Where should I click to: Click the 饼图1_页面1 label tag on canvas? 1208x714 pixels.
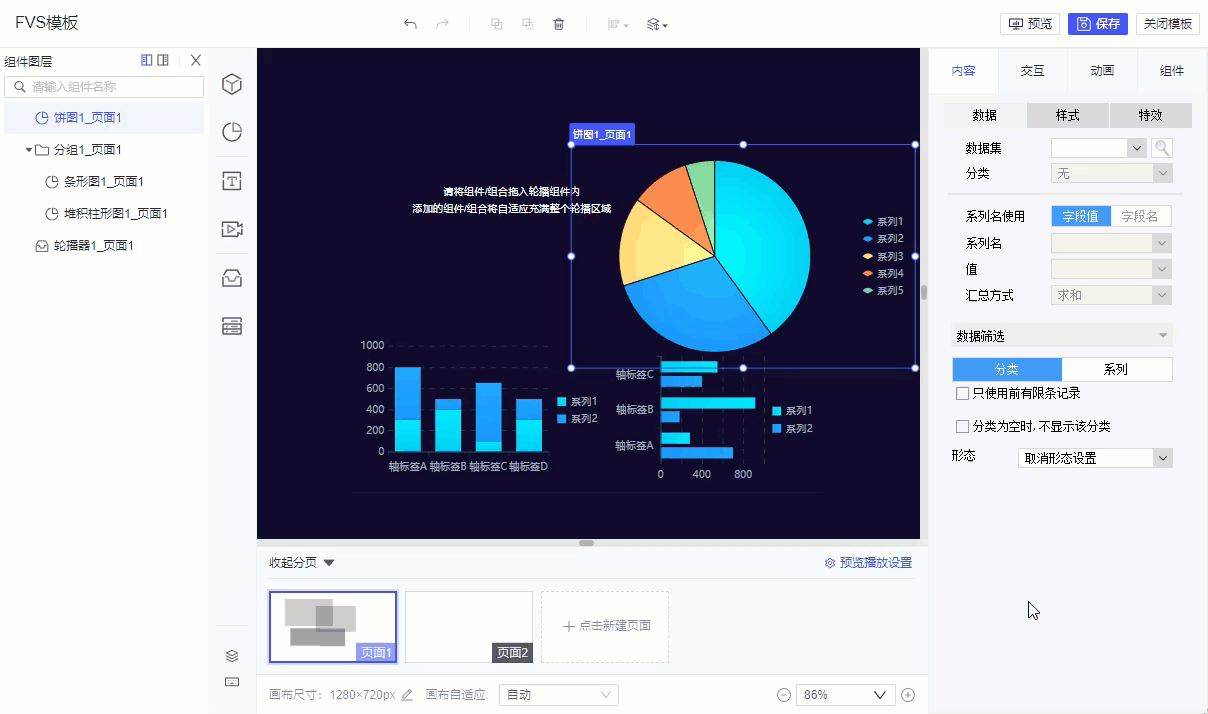coord(602,134)
